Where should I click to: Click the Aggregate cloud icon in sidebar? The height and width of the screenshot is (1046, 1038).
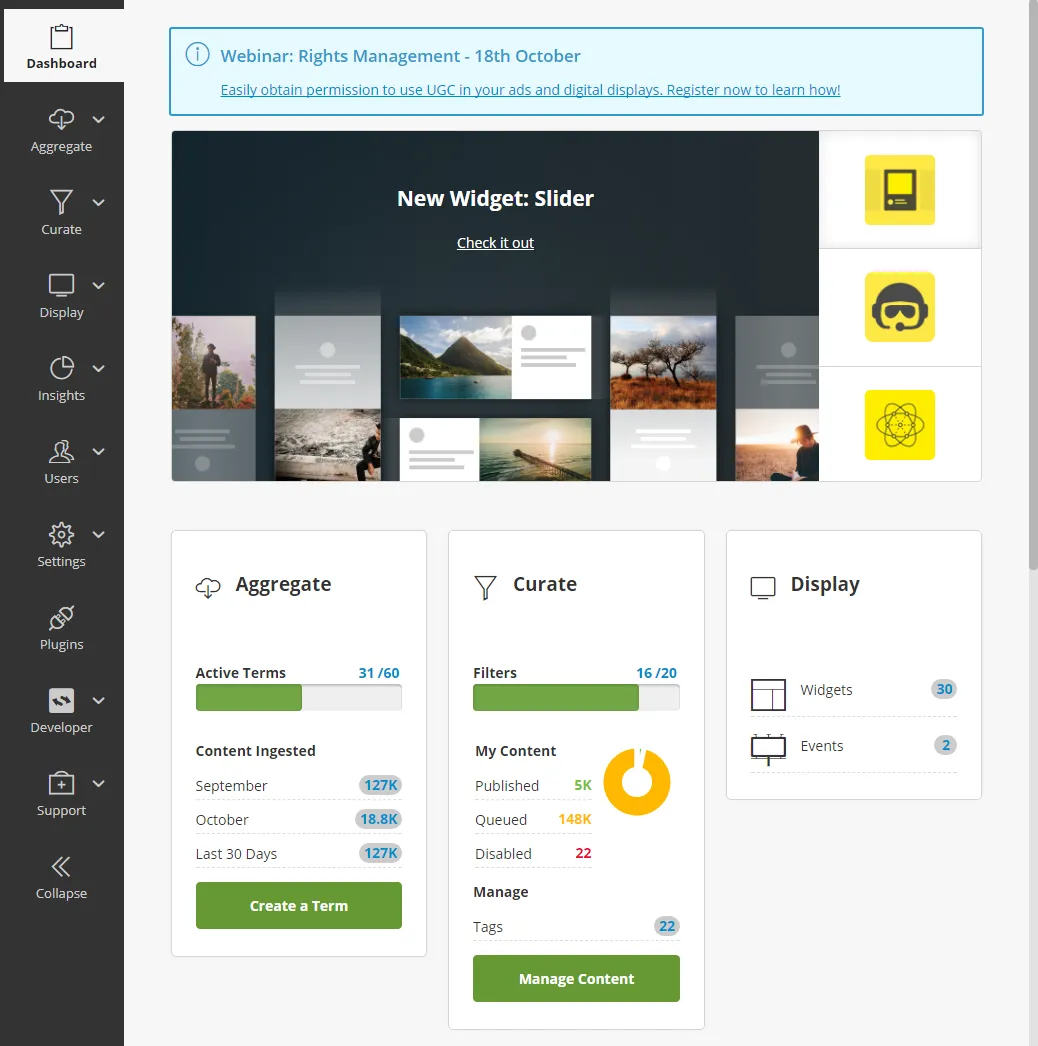pos(61,119)
